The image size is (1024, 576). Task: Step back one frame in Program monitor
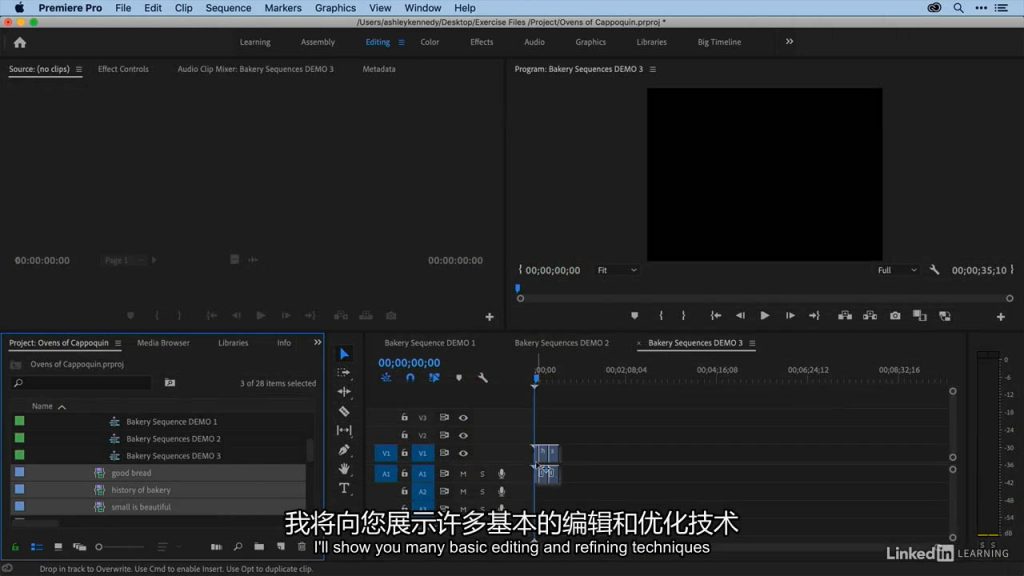[x=740, y=315]
